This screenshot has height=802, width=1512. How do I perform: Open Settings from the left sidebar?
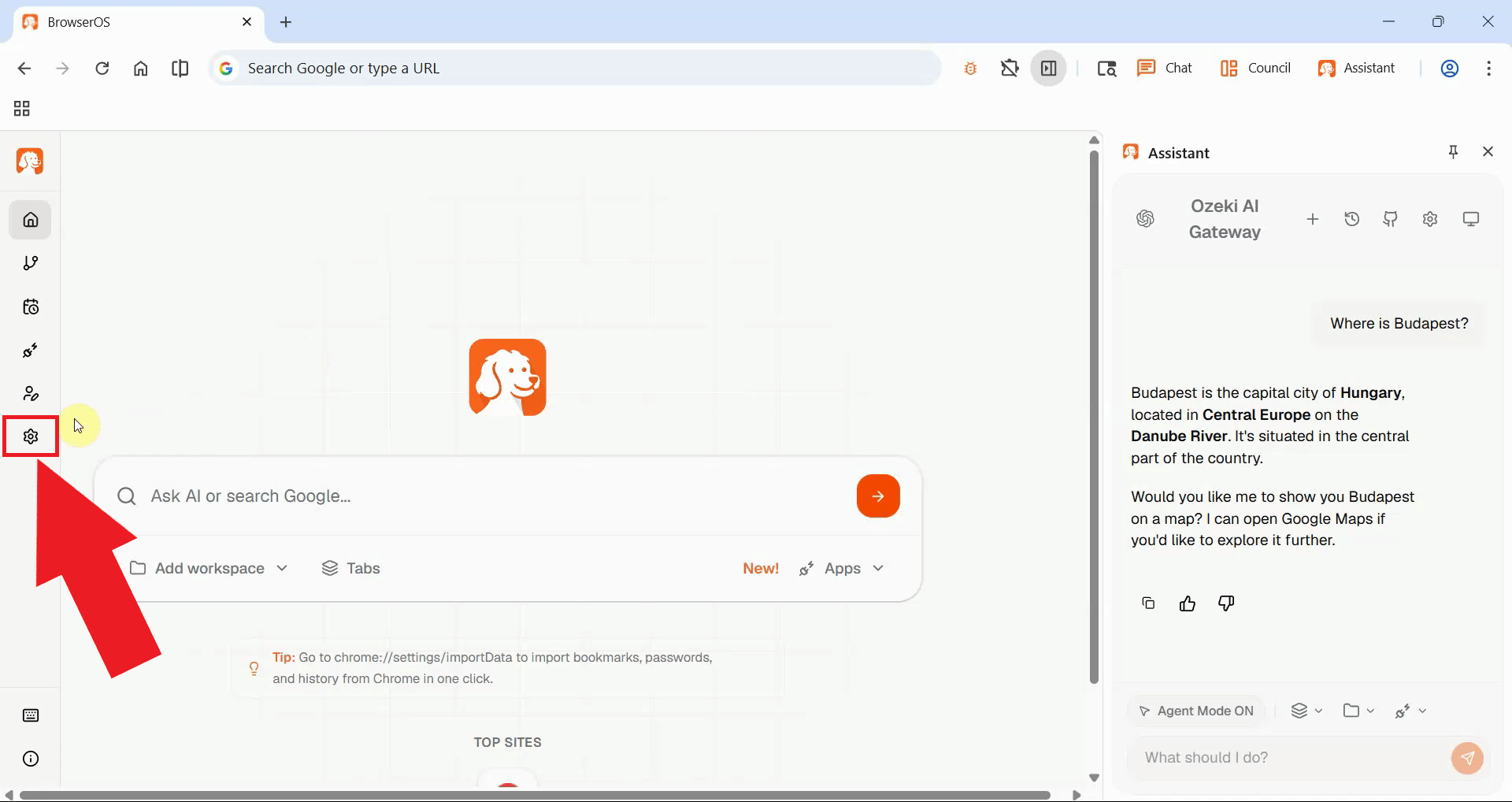pyautogui.click(x=30, y=436)
